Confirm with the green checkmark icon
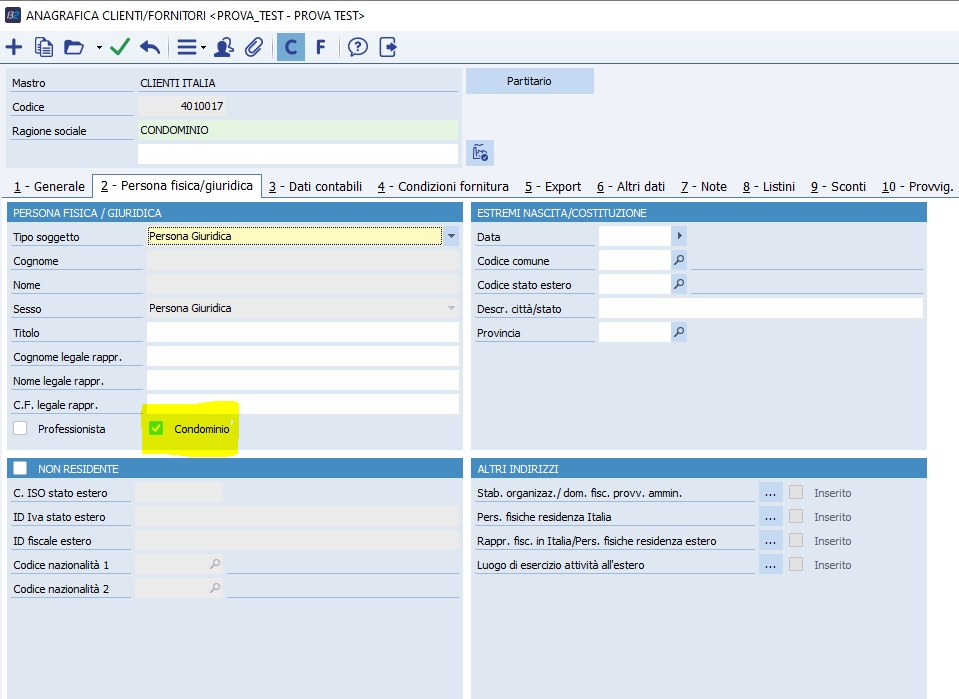The width and height of the screenshot is (959, 699). (120, 47)
